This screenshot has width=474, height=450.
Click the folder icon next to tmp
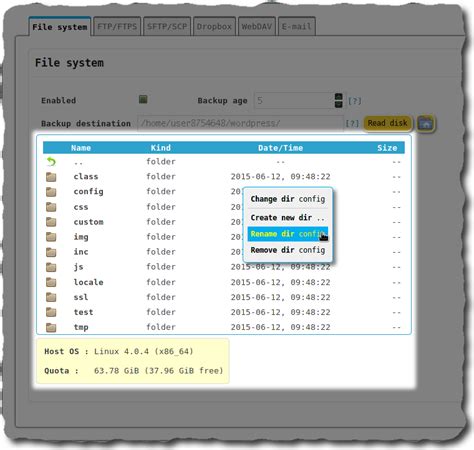[51, 327]
